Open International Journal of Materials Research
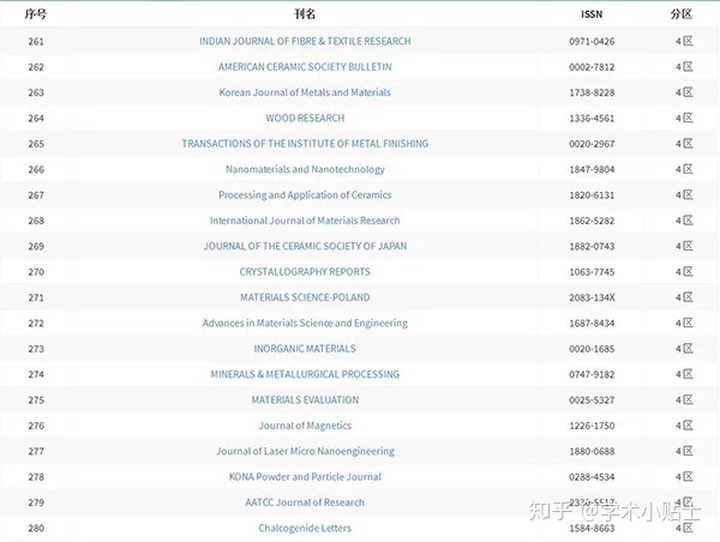This screenshot has height=542, width=720. [x=305, y=220]
